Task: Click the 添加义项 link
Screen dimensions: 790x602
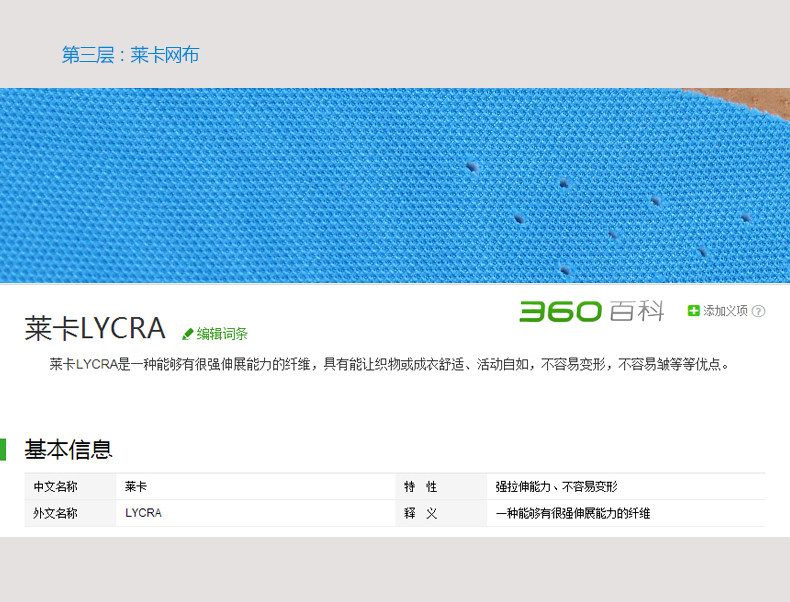Action: [725, 311]
